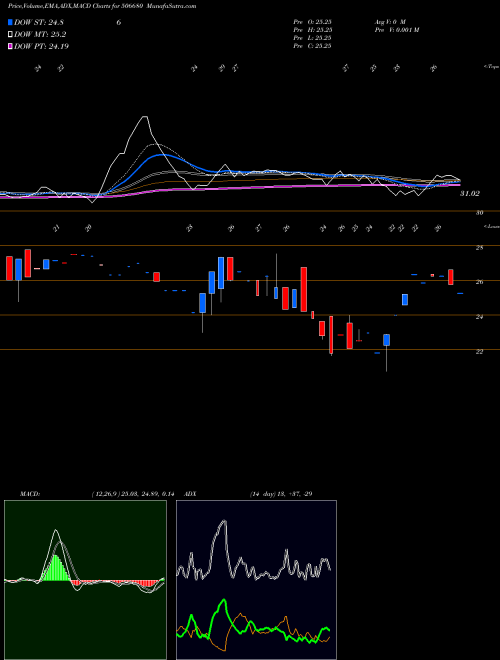
Task: Click the ADX (14 day) values text
Action: pyautogui.click(x=281, y=494)
